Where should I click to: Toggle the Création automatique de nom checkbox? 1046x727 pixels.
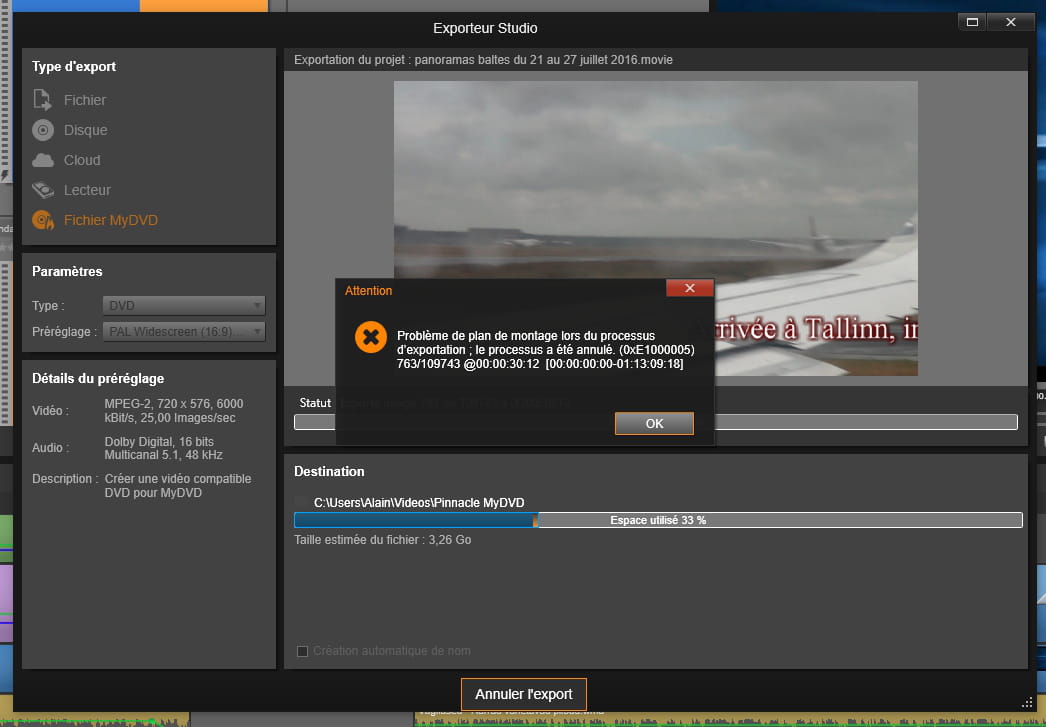click(x=302, y=651)
